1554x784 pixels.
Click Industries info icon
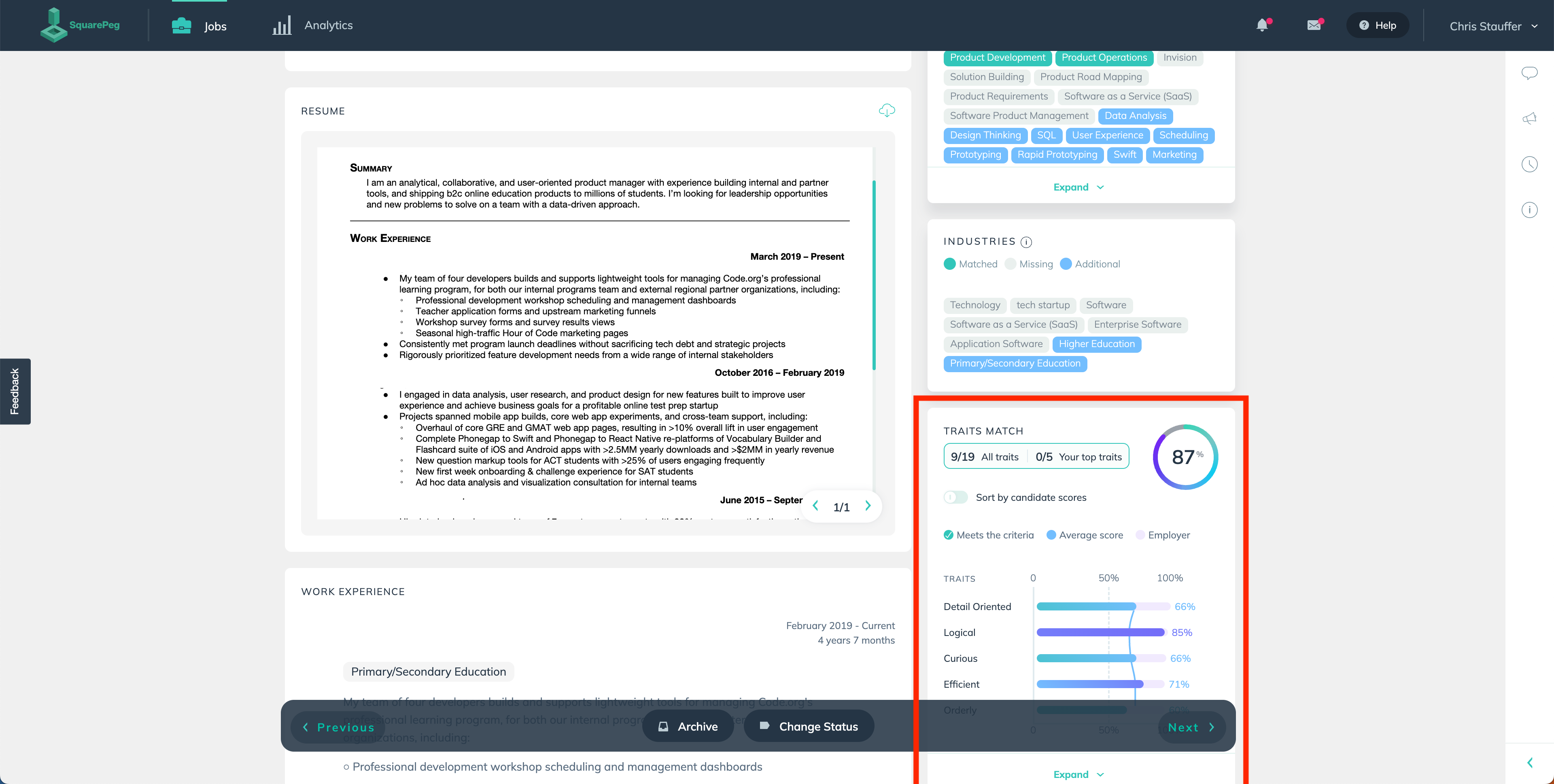tap(1026, 242)
